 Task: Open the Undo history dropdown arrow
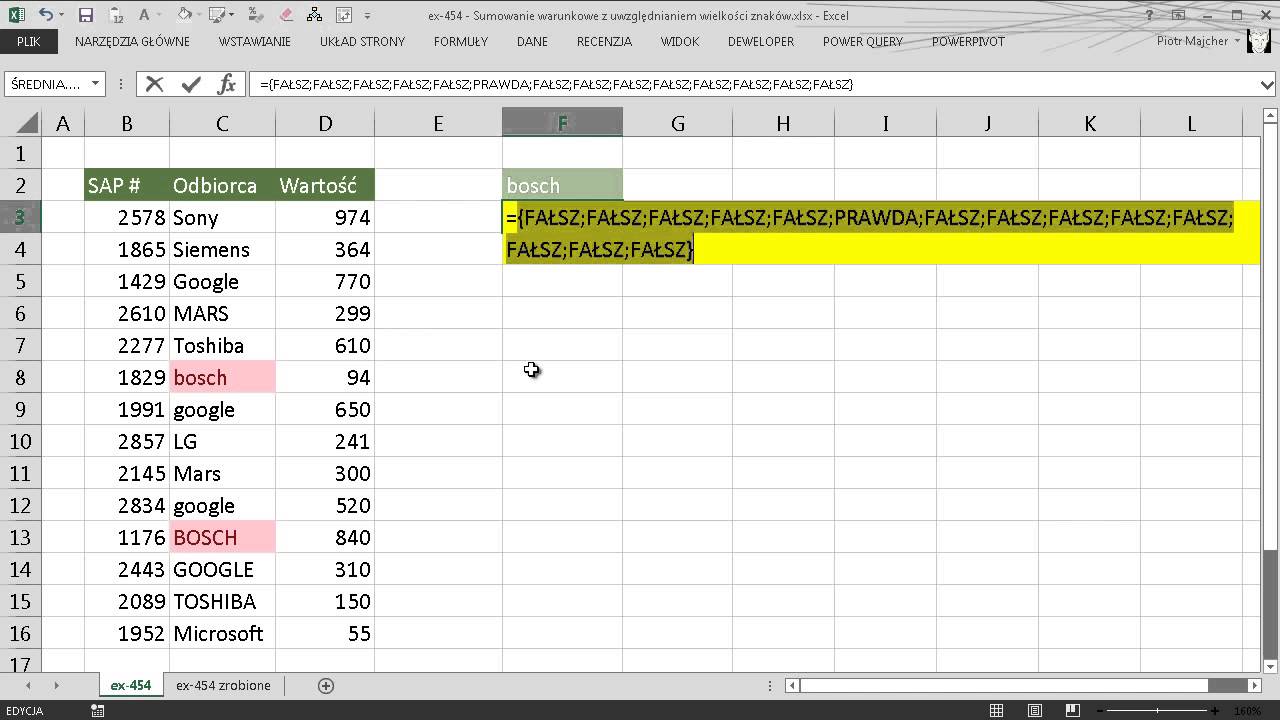point(62,15)
